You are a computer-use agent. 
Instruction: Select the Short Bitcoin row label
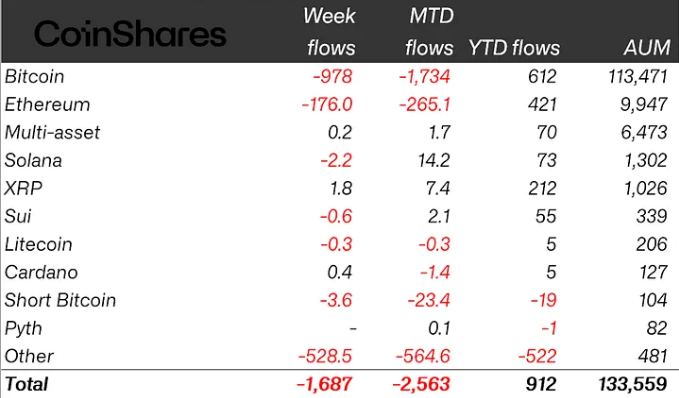click(60, 301)
